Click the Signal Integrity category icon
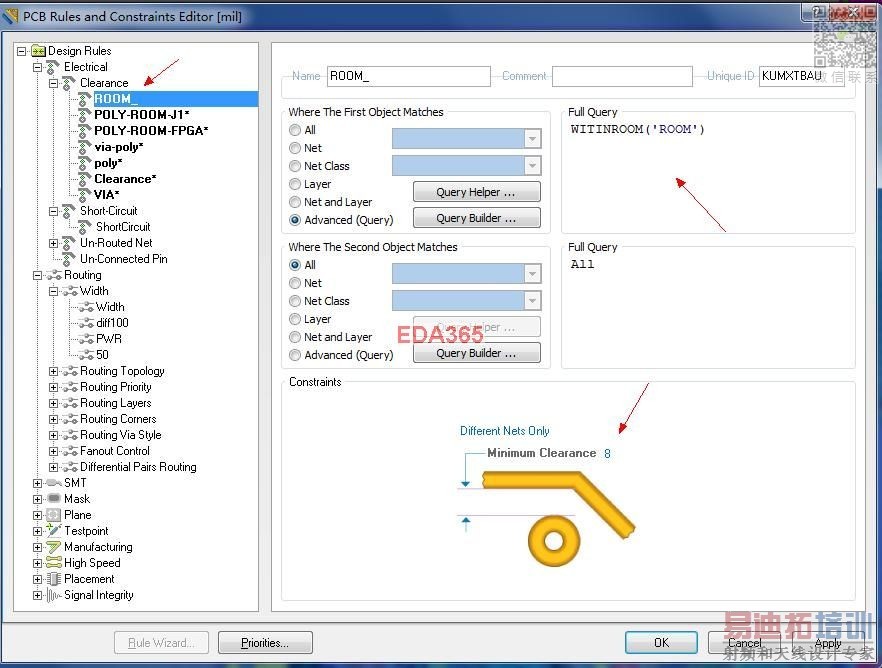This screenshot has width=882, height=668. click(54, 595)
